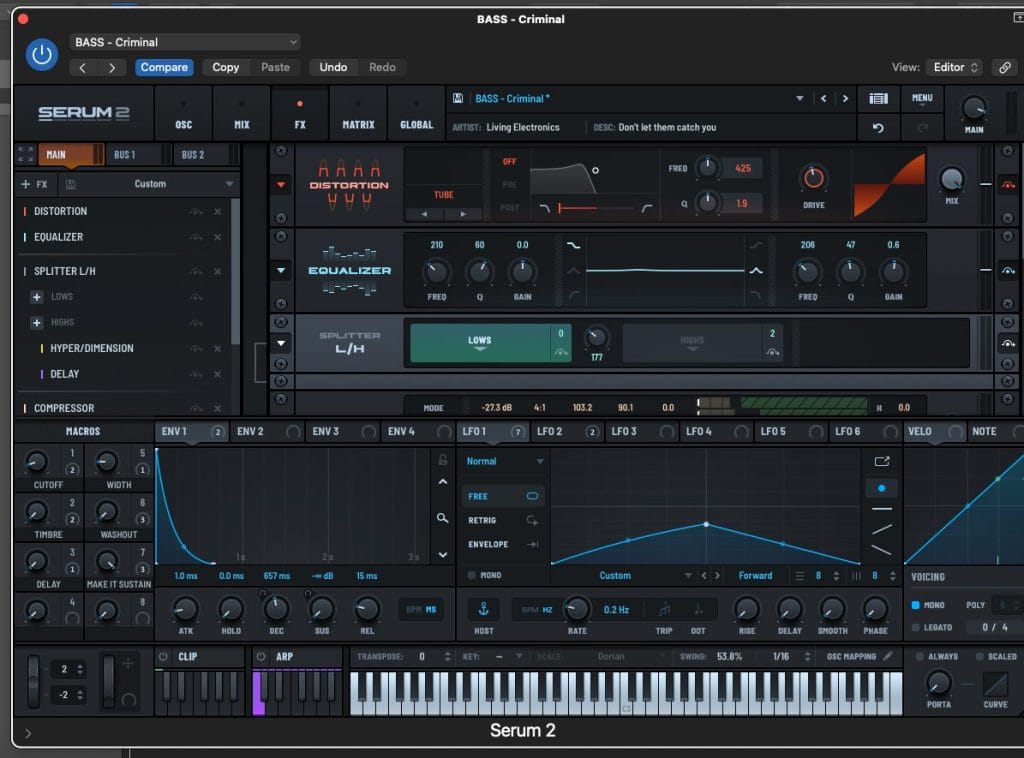The width and height of the screenshot is (1024, 758).
Task: Click the plugin power bypass button
Action: pos(41,55)
